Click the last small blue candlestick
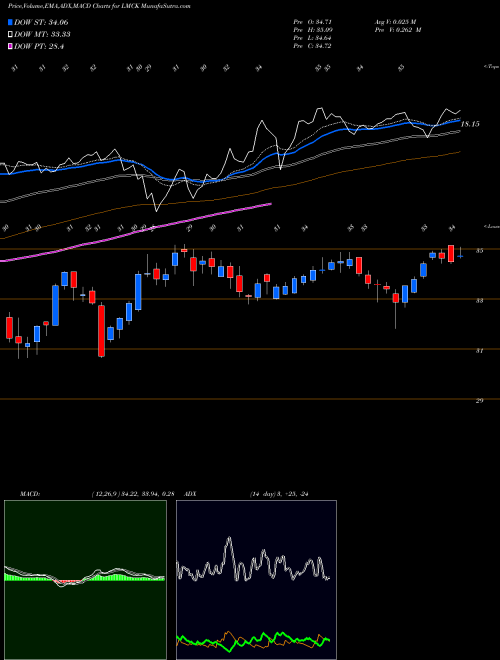The image size is (500, 660). (460, 256)
